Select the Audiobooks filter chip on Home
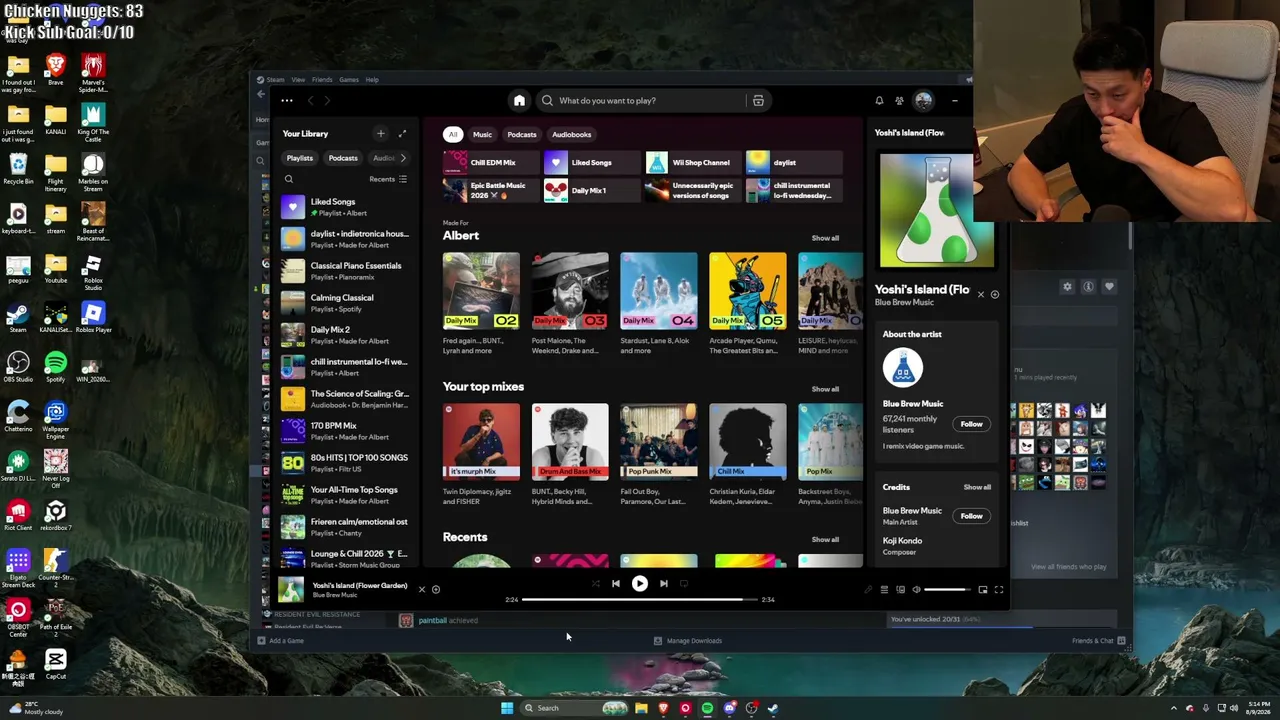Viewport: 1280px width, 720px height. coord(572,134)
